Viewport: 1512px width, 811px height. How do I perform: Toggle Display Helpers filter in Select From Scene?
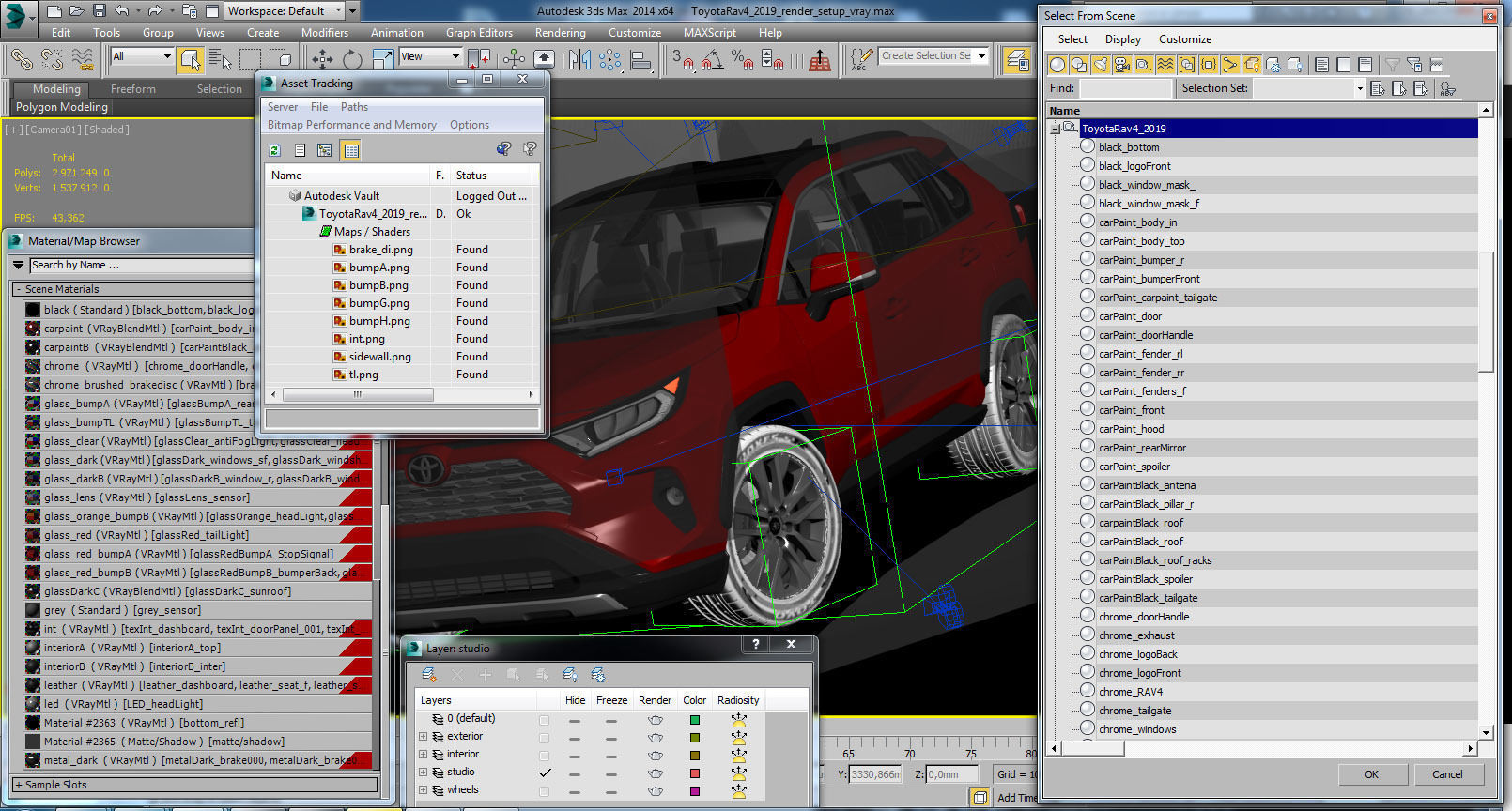[1144, 65]
